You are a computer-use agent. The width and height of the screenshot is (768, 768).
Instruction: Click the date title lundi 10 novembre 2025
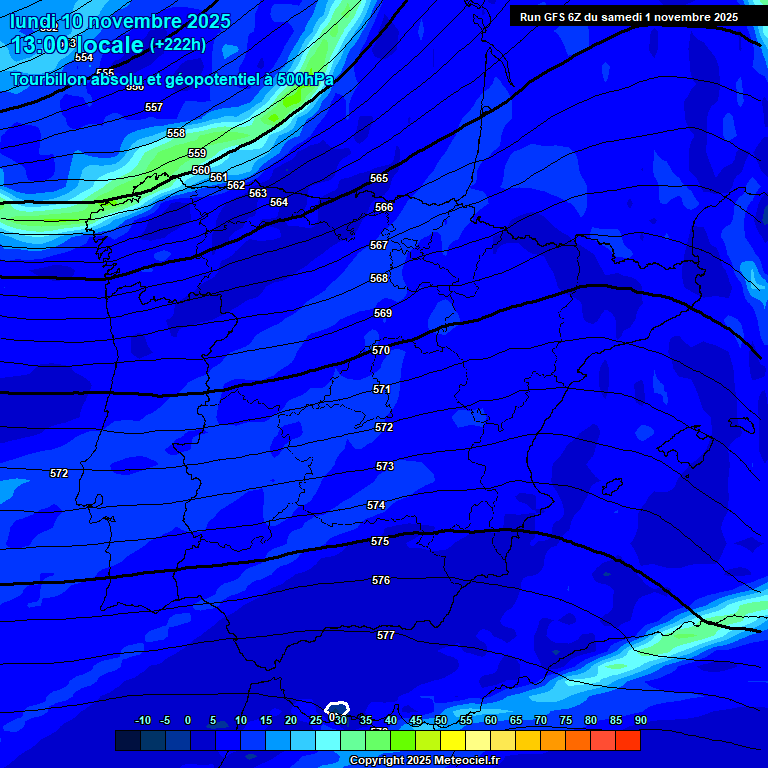[x=120, y=21]
